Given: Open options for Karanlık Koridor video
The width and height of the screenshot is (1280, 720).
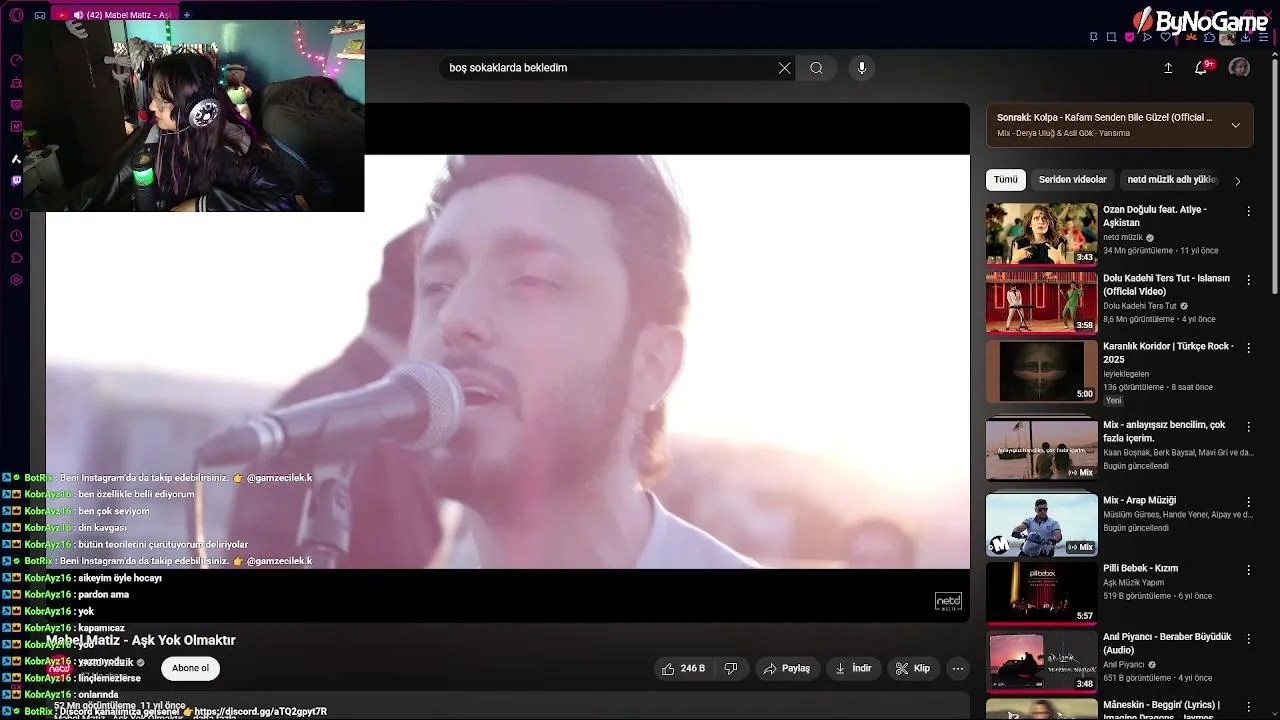Looking at the screenshot, I should pyautogui.click(x=1248, y=348).
